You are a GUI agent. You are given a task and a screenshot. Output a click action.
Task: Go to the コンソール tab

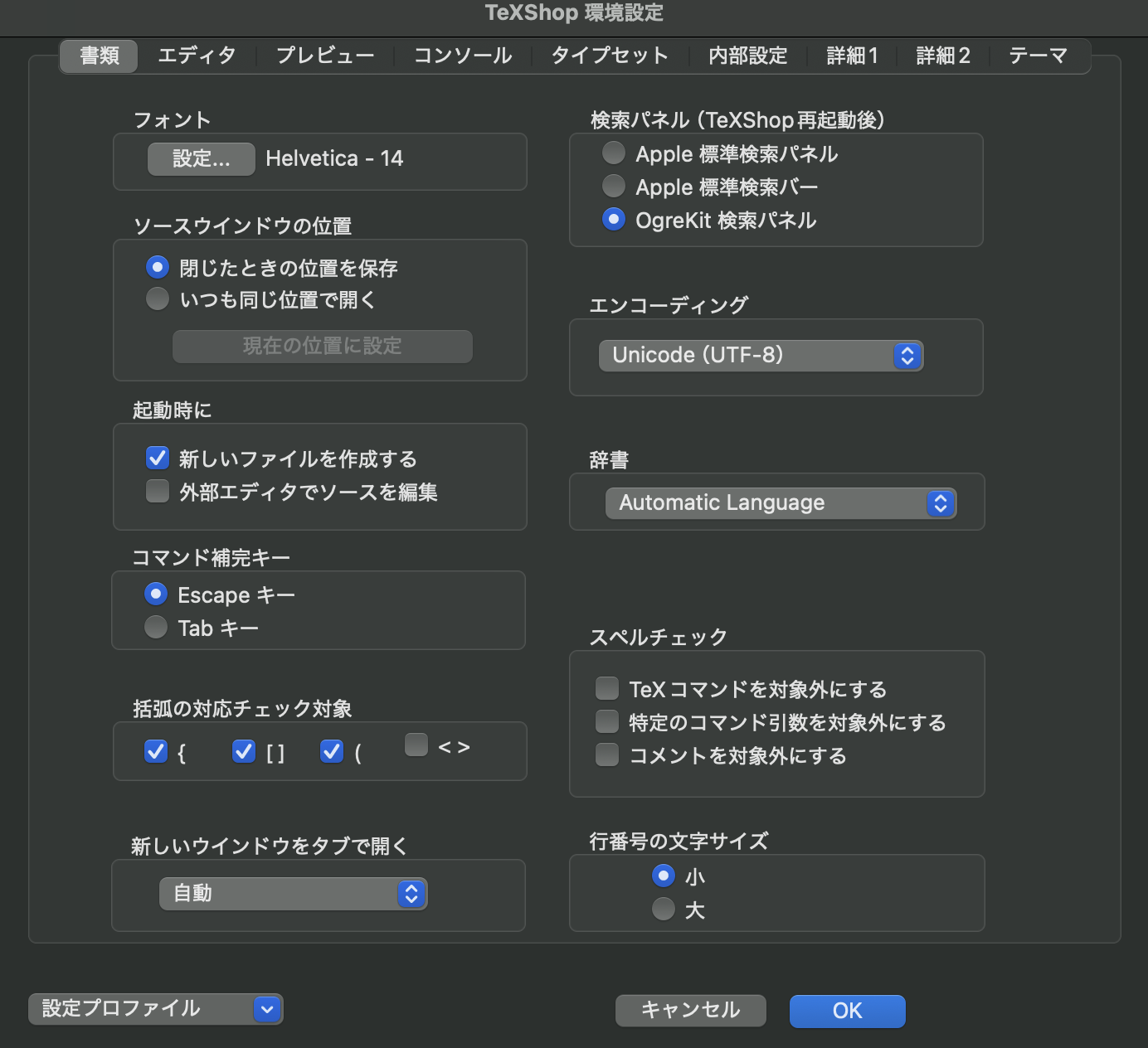pos(463,56)
